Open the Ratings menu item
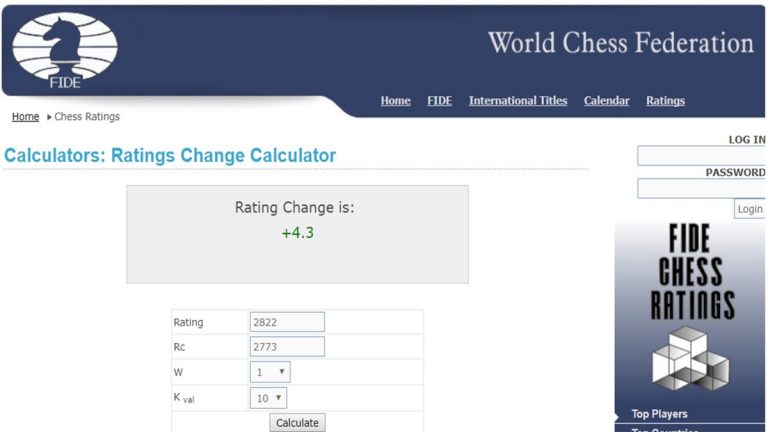Screen dimensions: 768x432 tap(665, 100)
